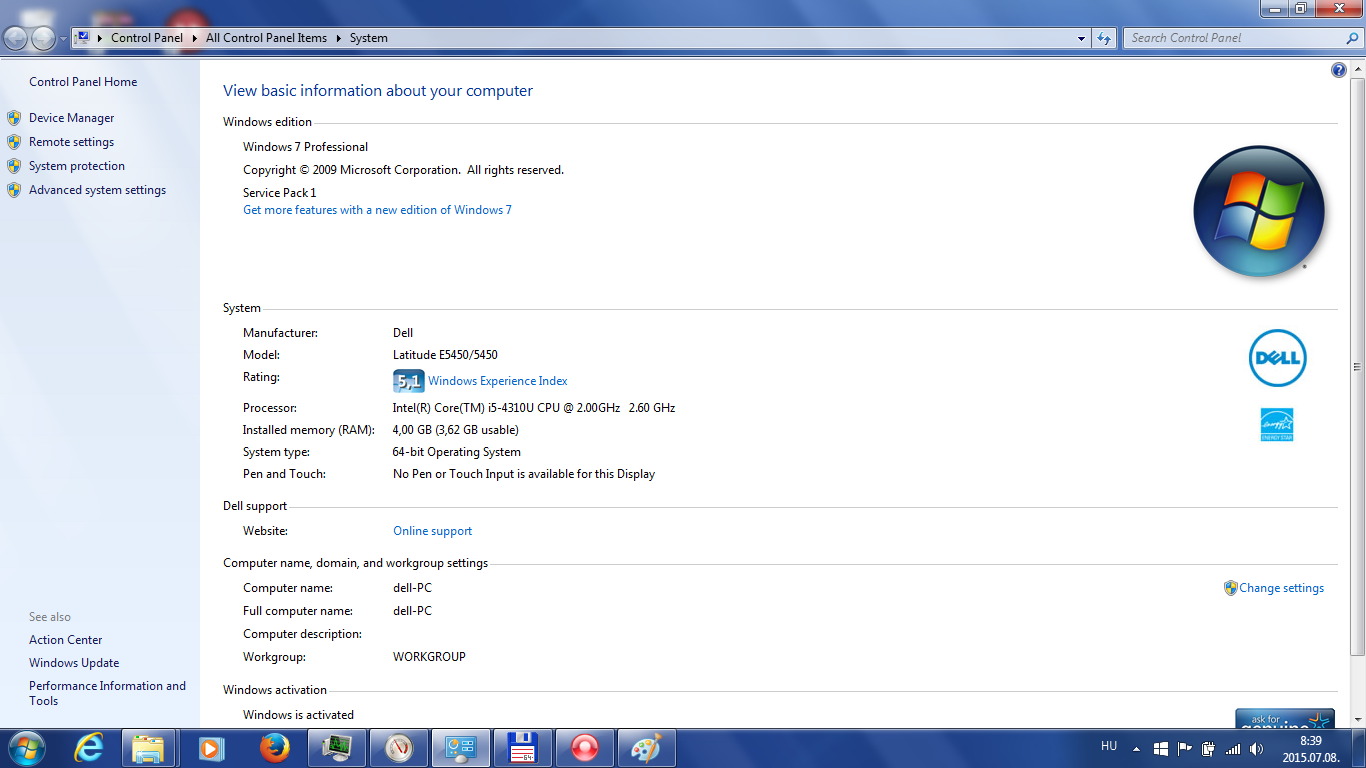Click the Windows Experience Index link

(497, 381)
